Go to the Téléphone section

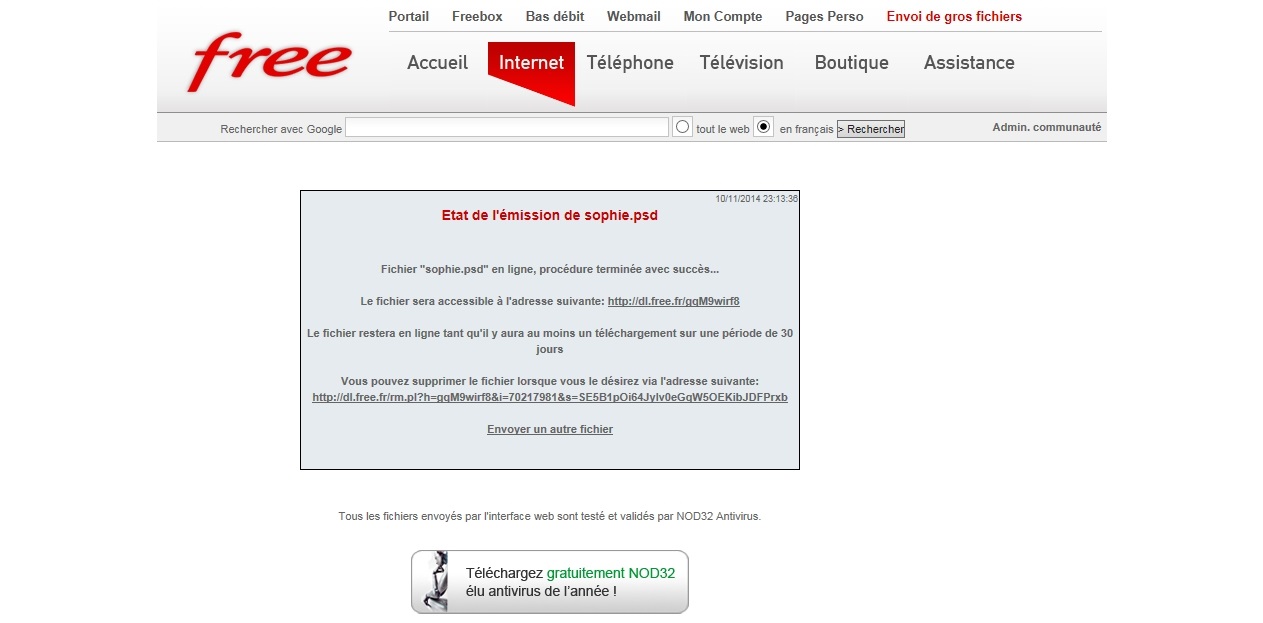(x=630, y=63)
